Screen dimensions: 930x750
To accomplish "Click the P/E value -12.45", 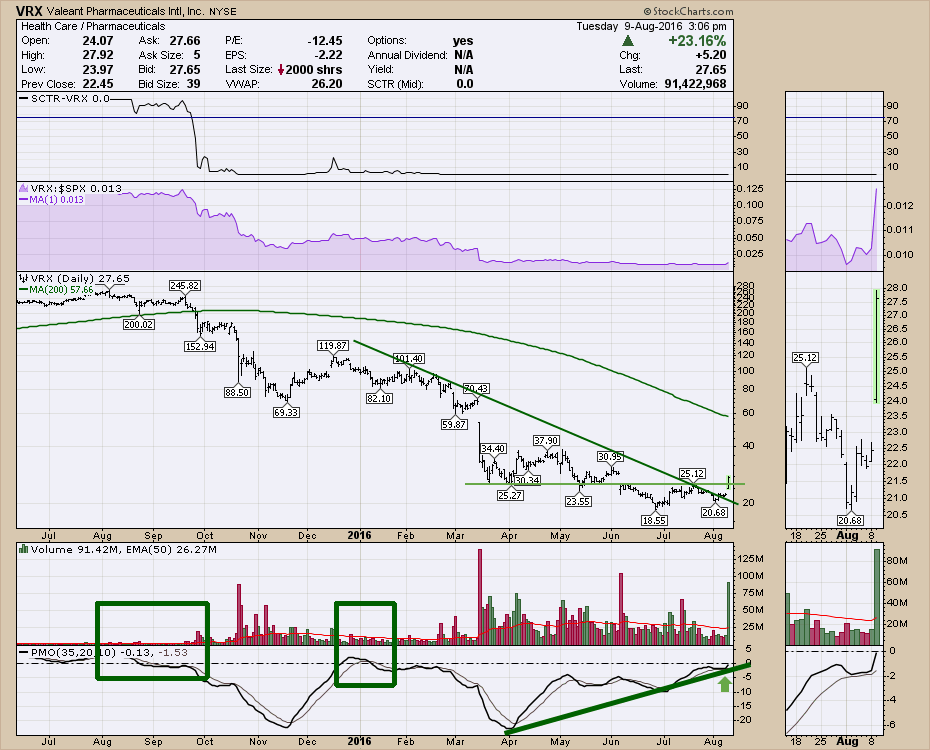I will (325, 41).
